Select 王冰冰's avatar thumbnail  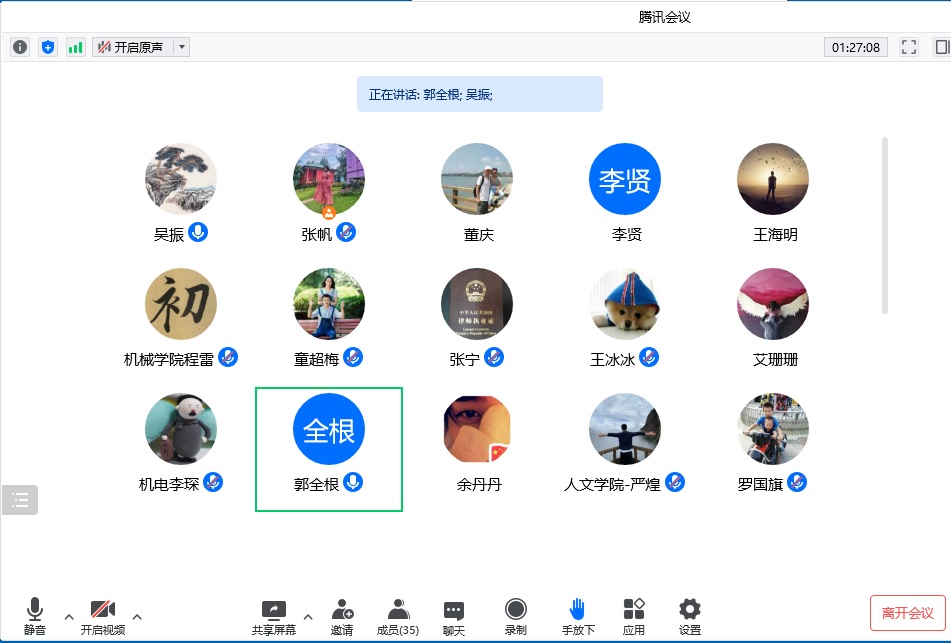coord(625,304)
